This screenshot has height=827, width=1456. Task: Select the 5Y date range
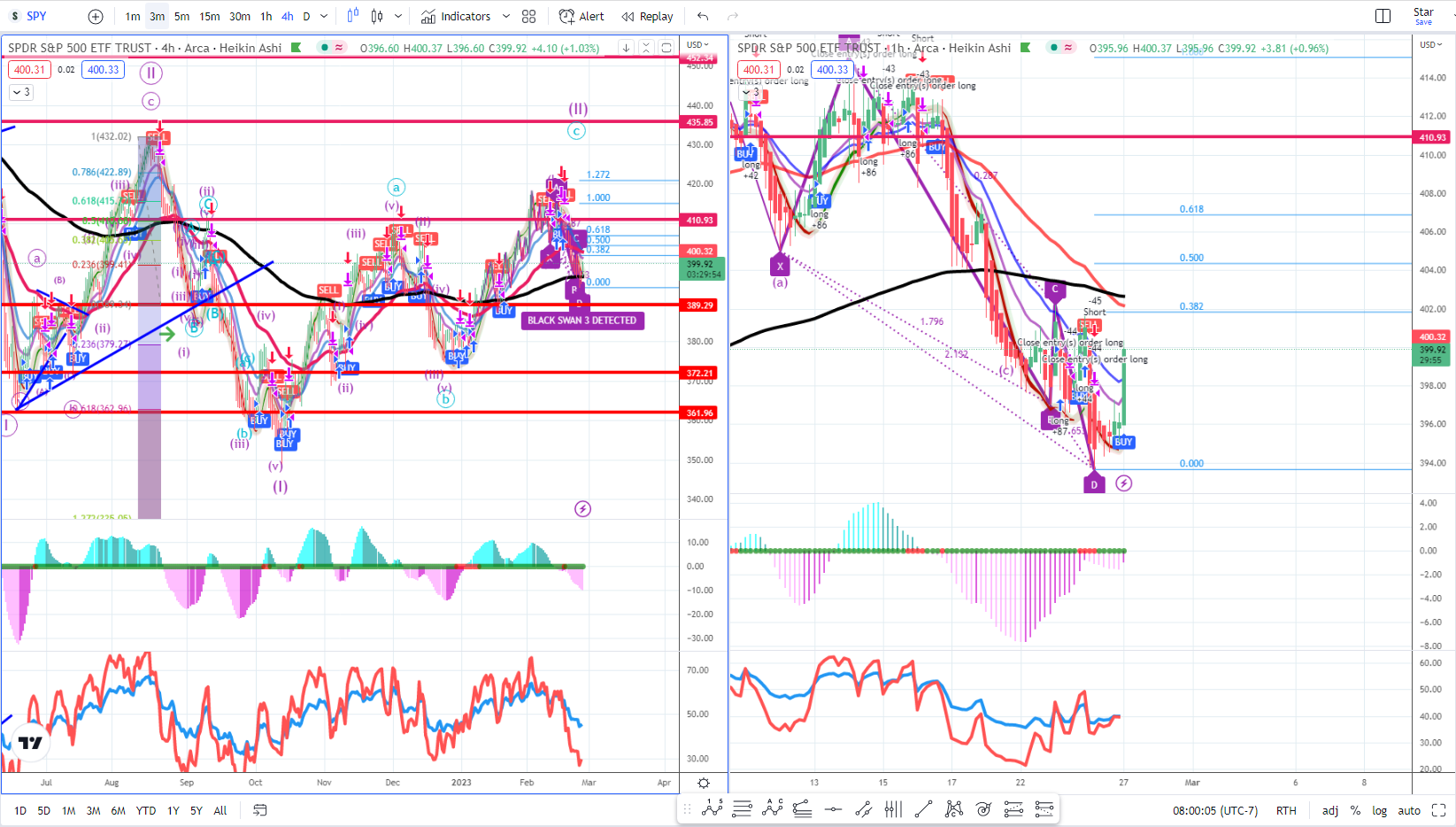[196, 810]
